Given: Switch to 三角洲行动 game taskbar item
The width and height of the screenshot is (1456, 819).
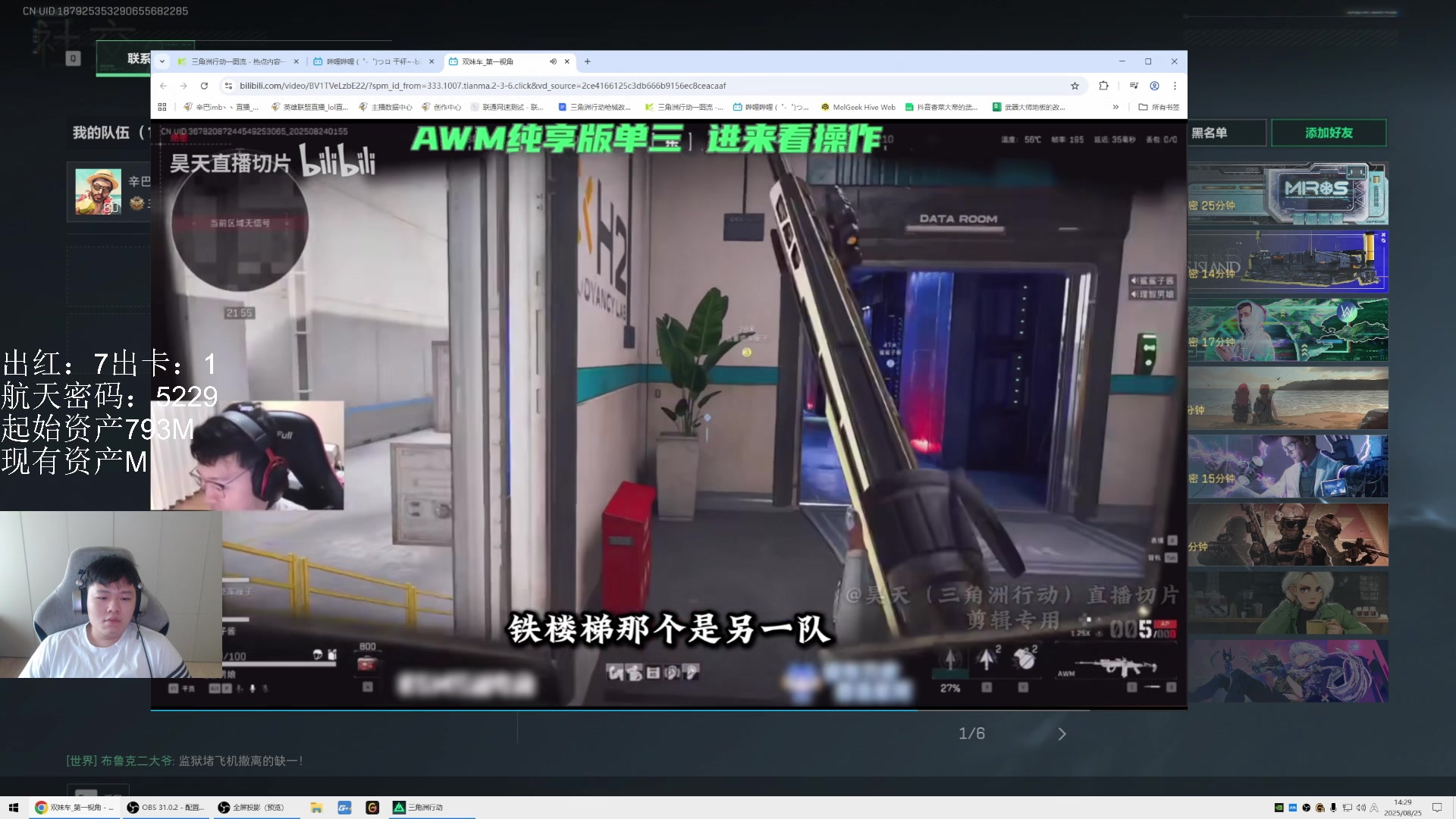Looking at the screenshot, I should [432, 808].
